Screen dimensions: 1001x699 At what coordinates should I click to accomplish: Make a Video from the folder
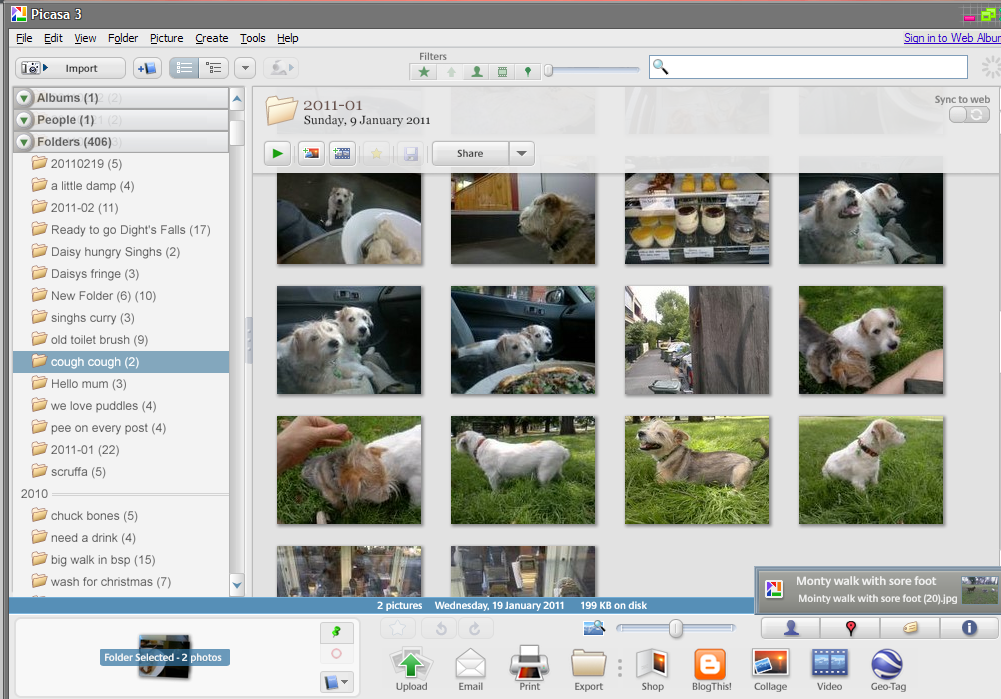[829, 665]
